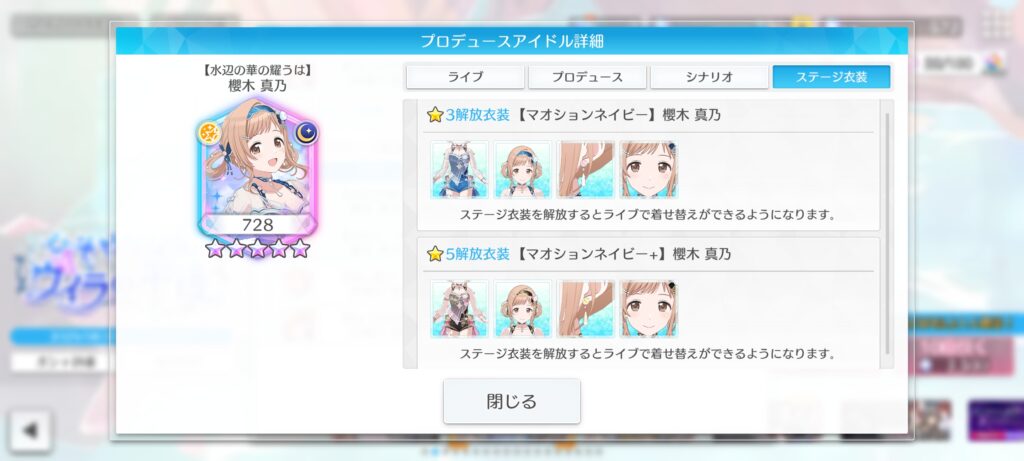Click the star icon beside 5解放衣装
This screenshot has height=461, width=1024.
435,254
